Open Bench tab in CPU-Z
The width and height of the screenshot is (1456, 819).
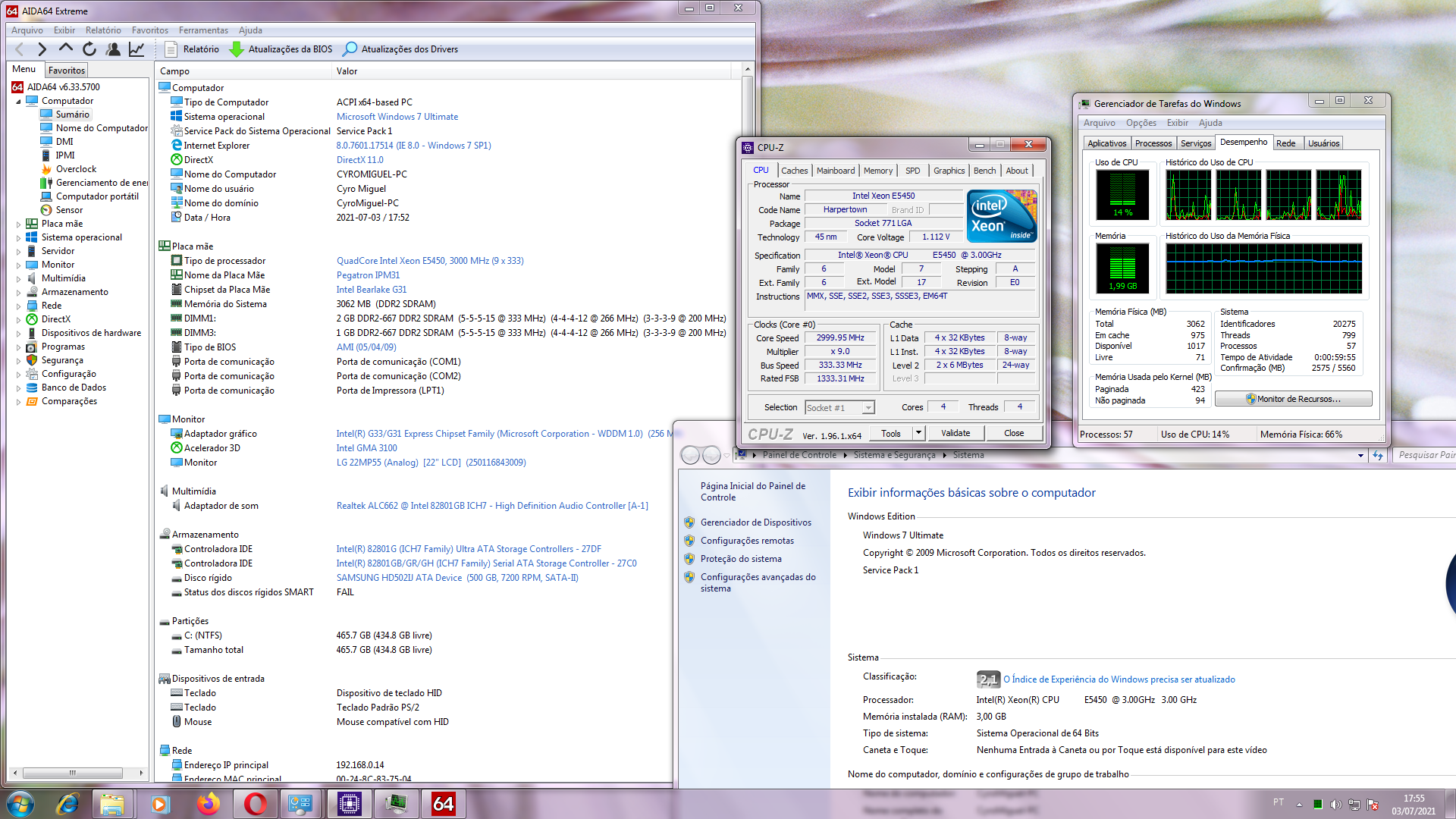pos(984,171)
